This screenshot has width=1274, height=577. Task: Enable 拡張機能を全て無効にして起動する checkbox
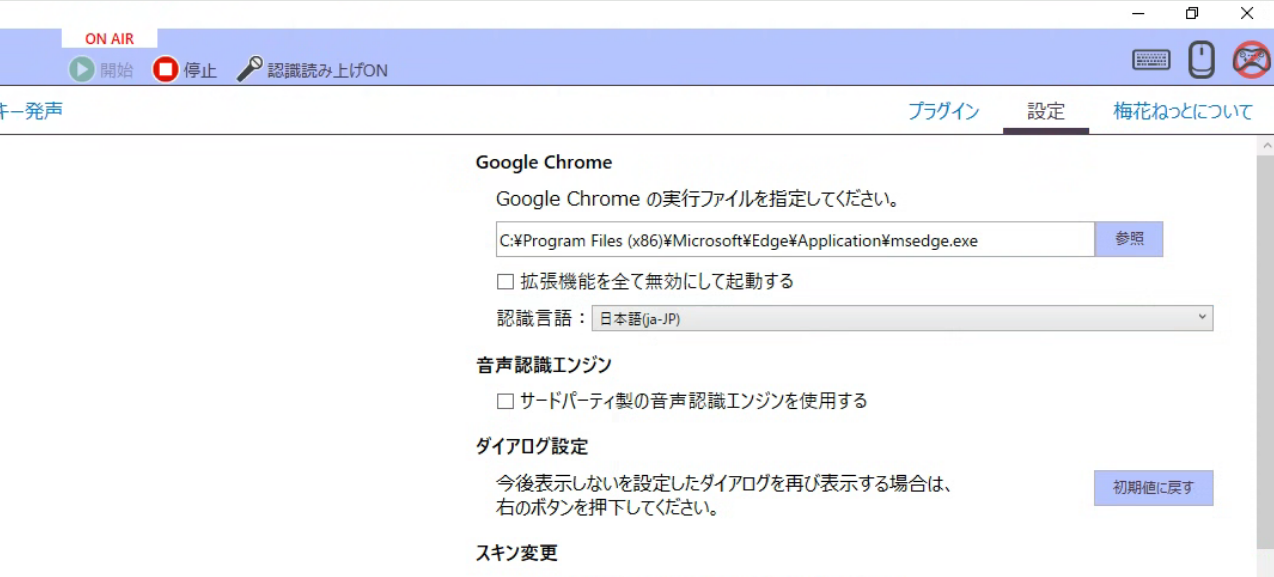pos(506,282)
